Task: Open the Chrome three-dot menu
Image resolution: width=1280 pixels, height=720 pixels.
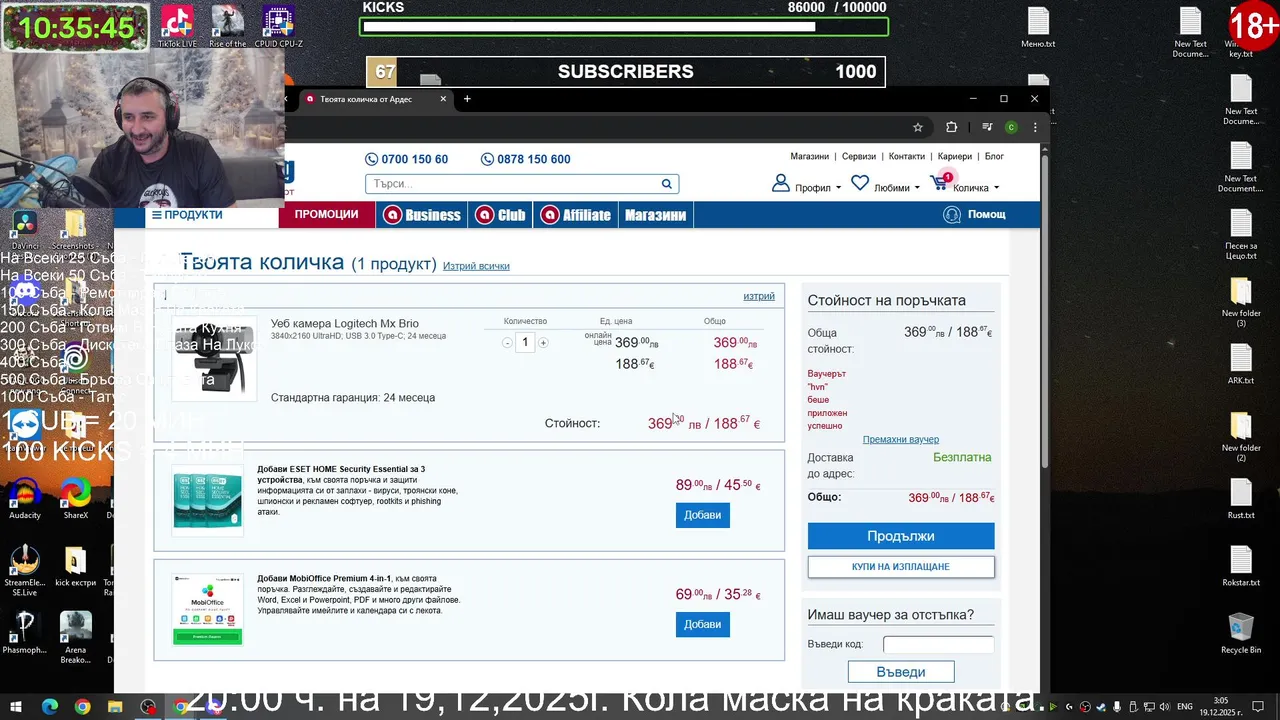Action: click(1035, 127)
